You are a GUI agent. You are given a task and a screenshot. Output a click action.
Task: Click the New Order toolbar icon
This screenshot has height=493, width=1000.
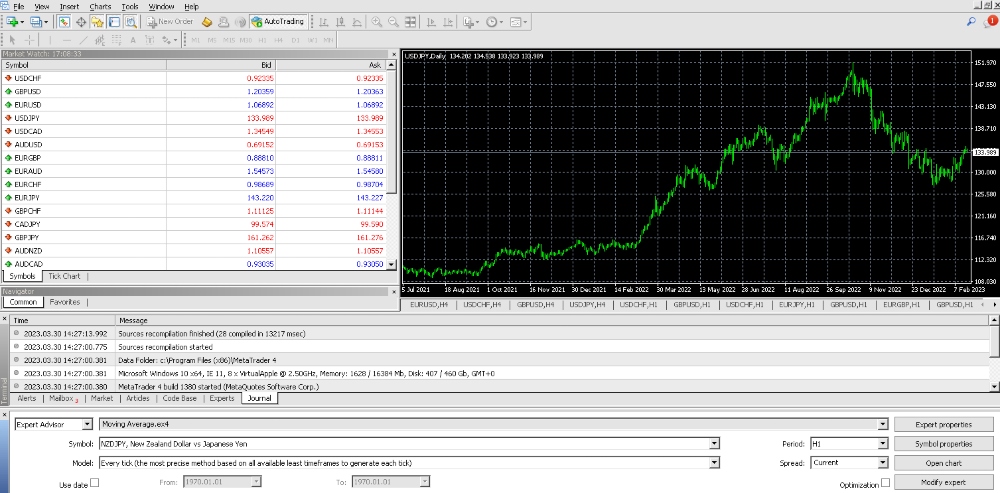tap(170, 21)
